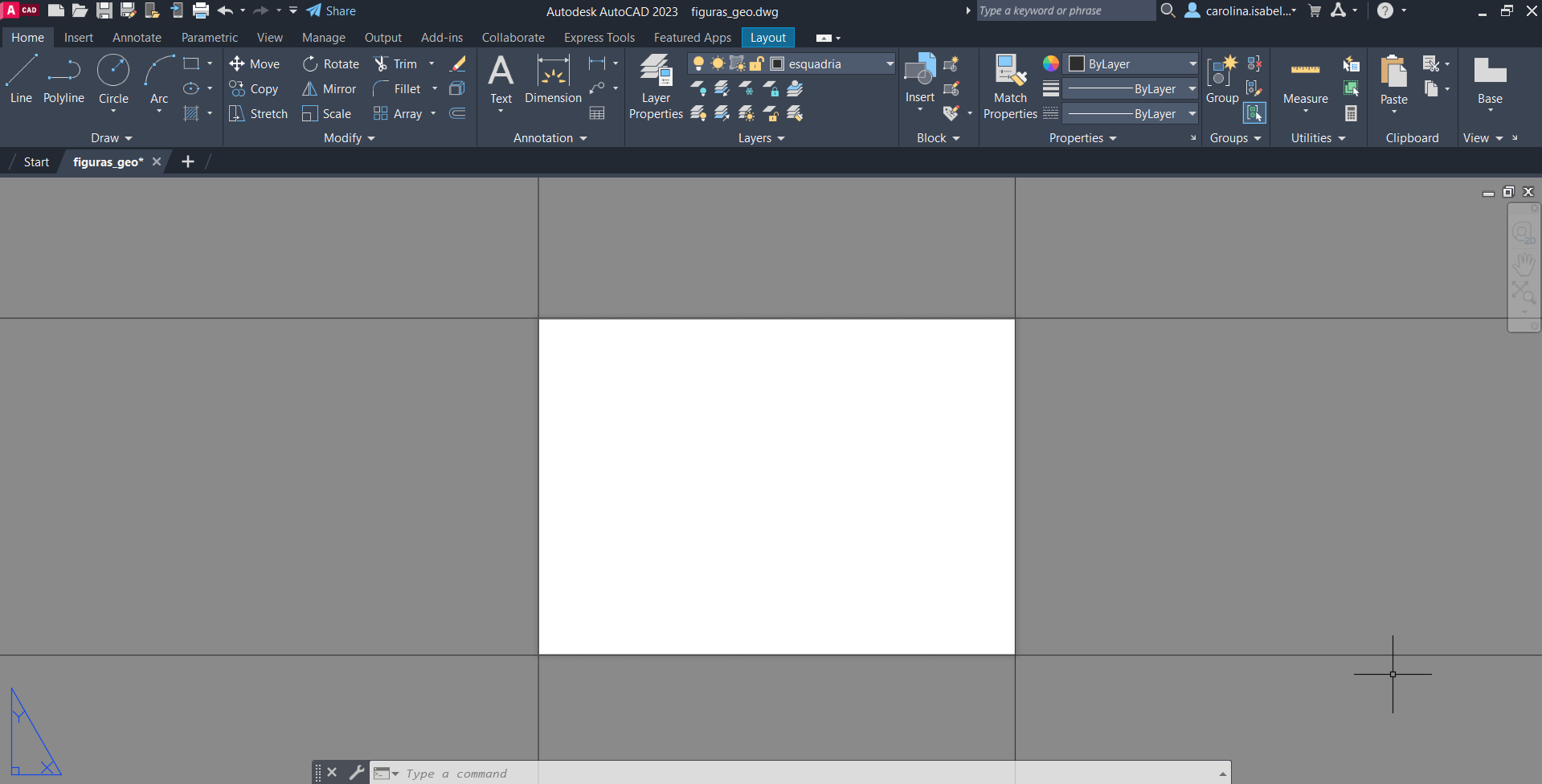Toggle lock padlock for esquadria layer
The height and width of the screenshot is (784, 1542).
point(756,63)
